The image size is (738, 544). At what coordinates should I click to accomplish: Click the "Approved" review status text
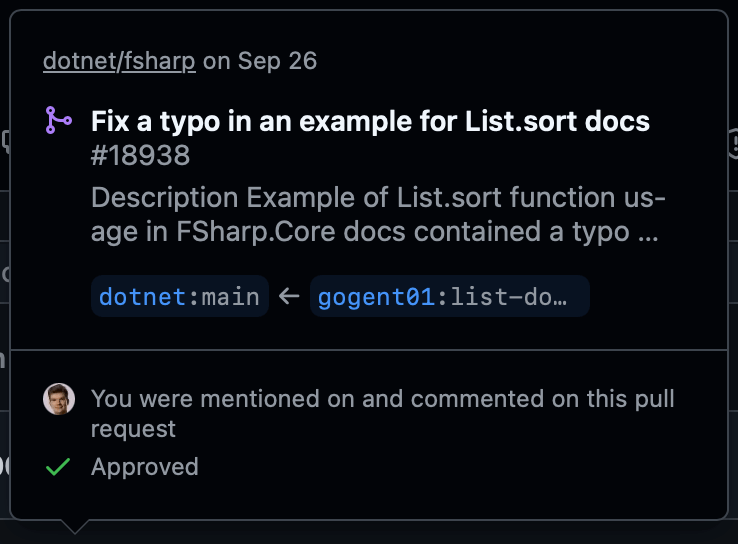pos(144,466)
